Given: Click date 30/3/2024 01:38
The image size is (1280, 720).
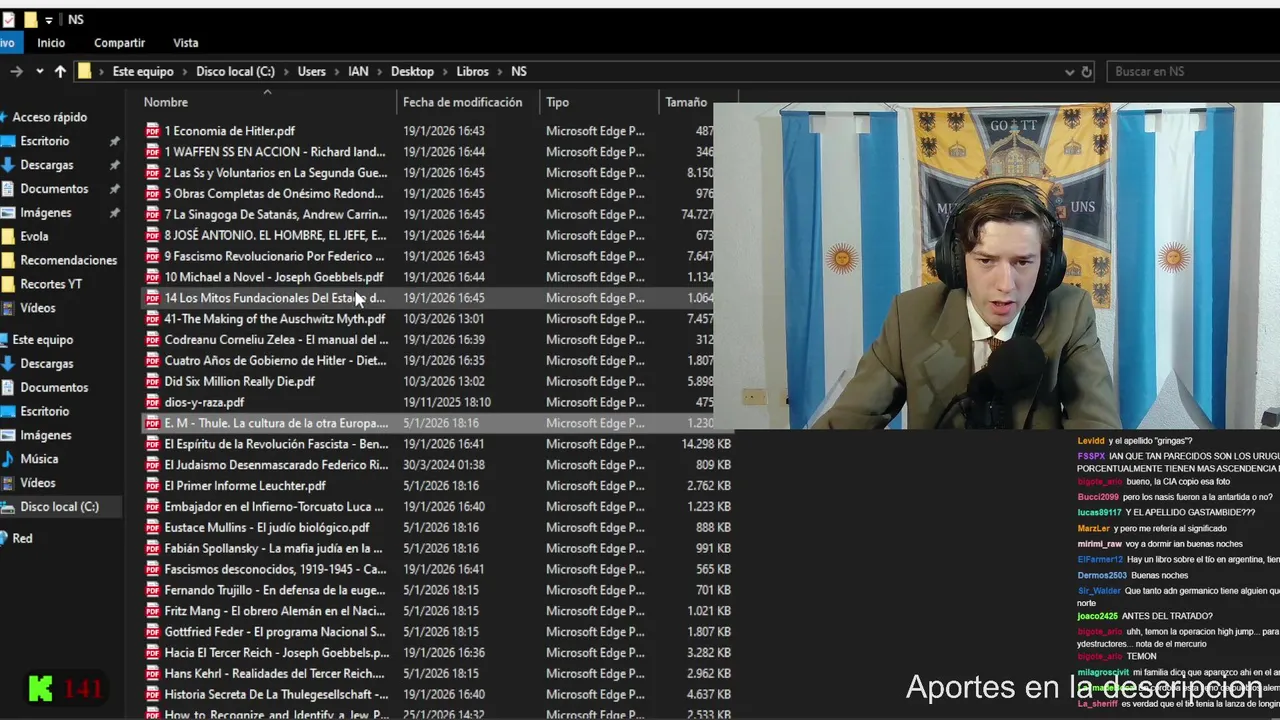Looking at the screenshot, I should click(444, 465).
